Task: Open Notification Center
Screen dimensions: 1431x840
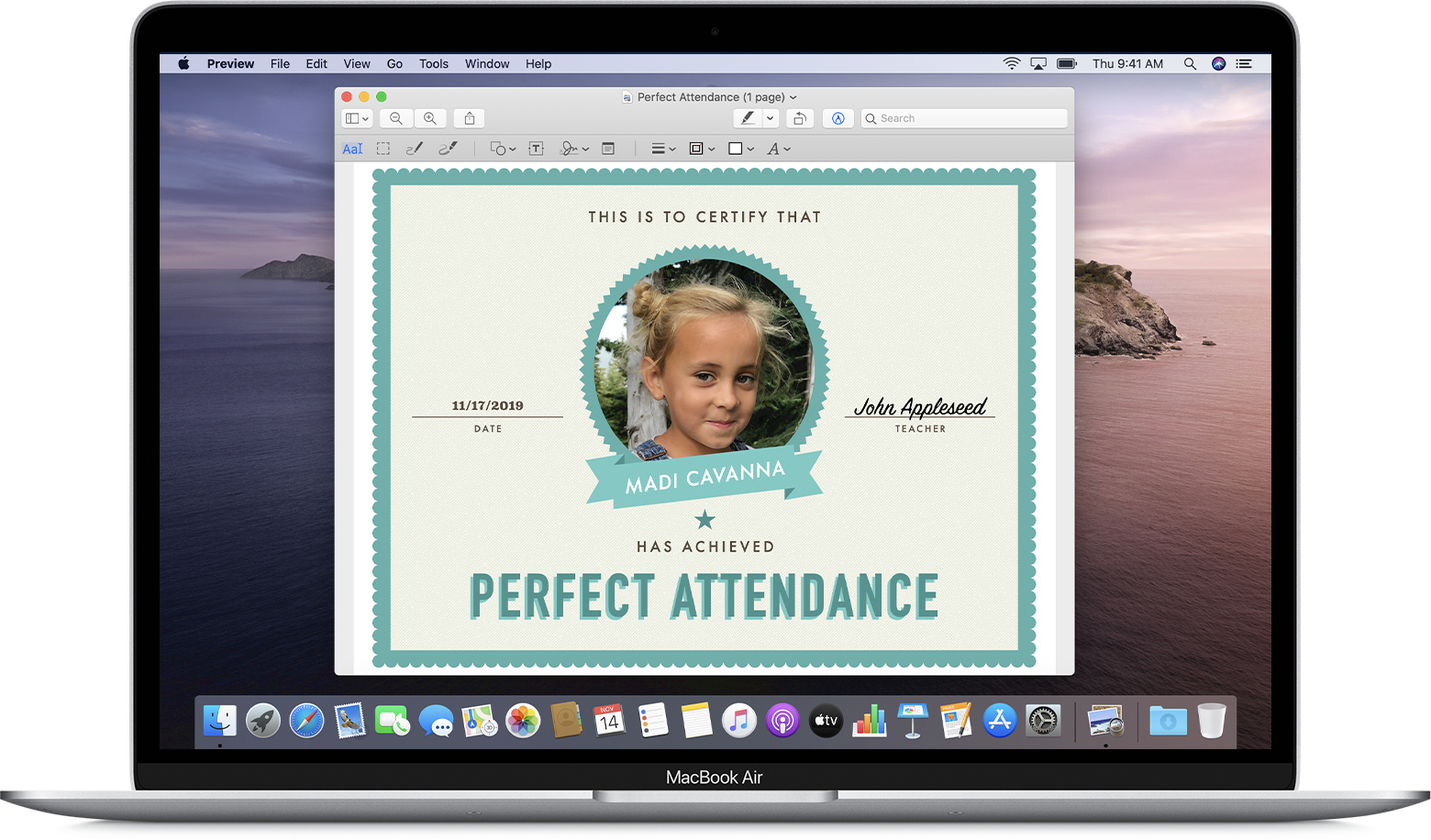Action: coord(1244,63)
